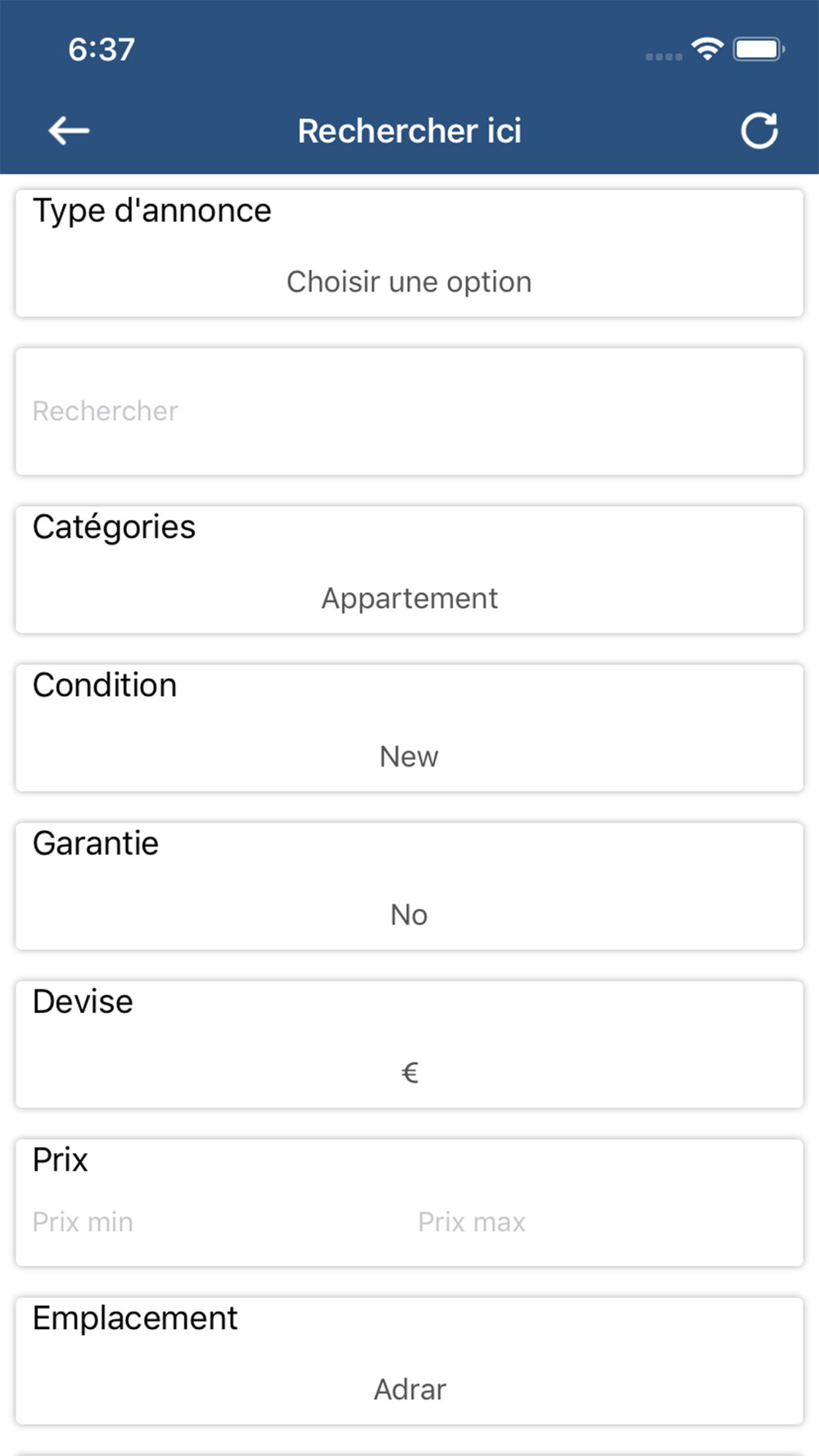The width and height of the screenshot is (819, 1456).
Task: Tap the 6:37 clock in status bar
Action: tap(102, 50)
